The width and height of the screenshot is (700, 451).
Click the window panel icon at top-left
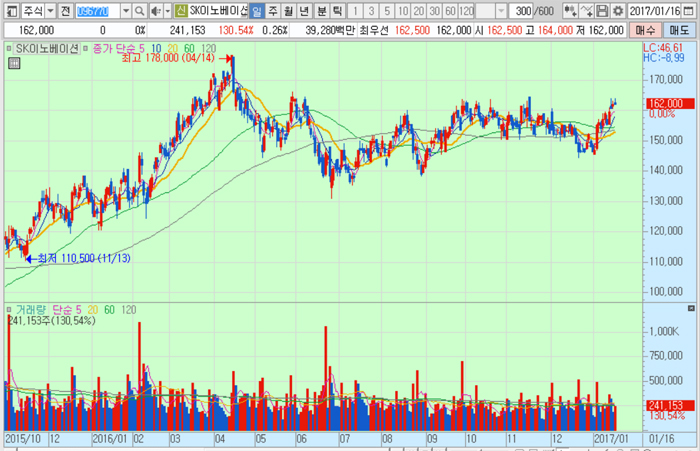pyautogui.click(x=11, y=10)
